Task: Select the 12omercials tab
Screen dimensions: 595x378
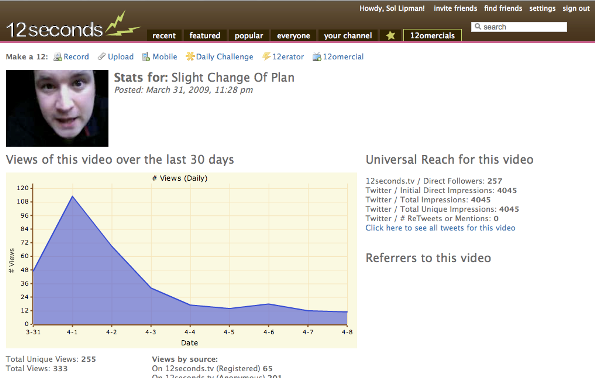Action: coord(432,35)
